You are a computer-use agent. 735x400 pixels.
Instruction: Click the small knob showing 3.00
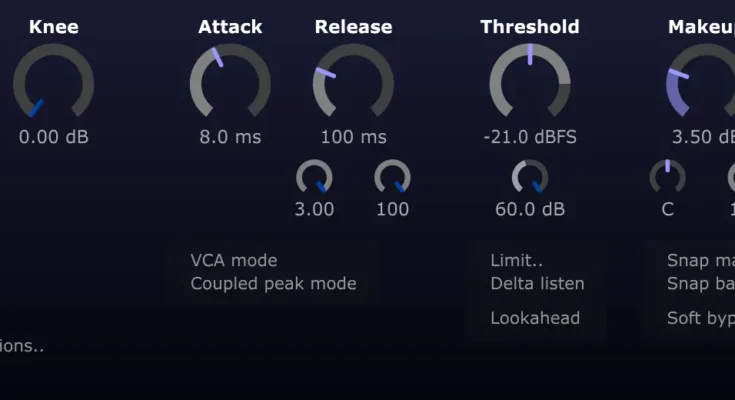tap(314, 178)
